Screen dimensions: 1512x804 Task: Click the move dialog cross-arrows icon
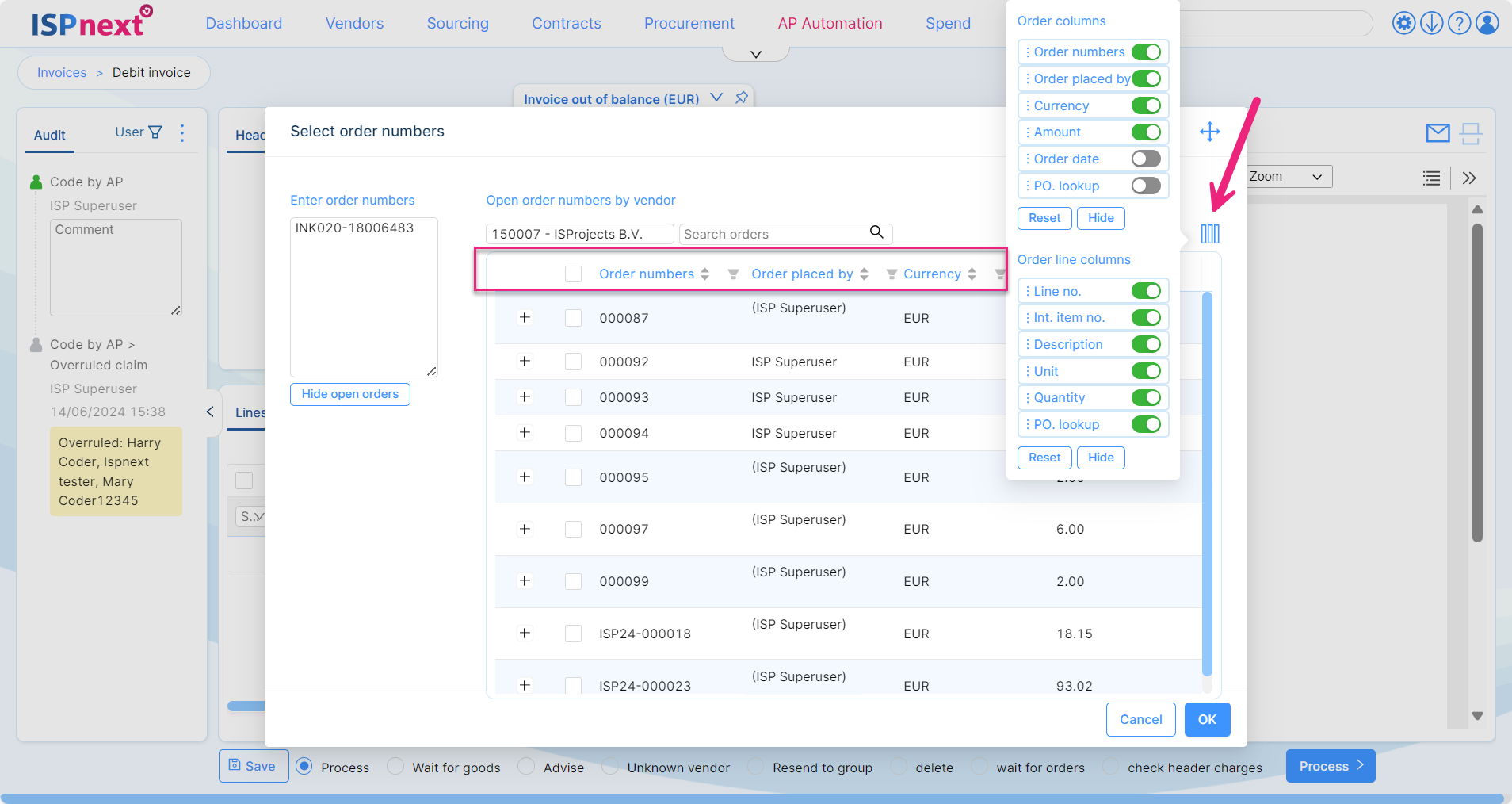tap(1209, 132)
